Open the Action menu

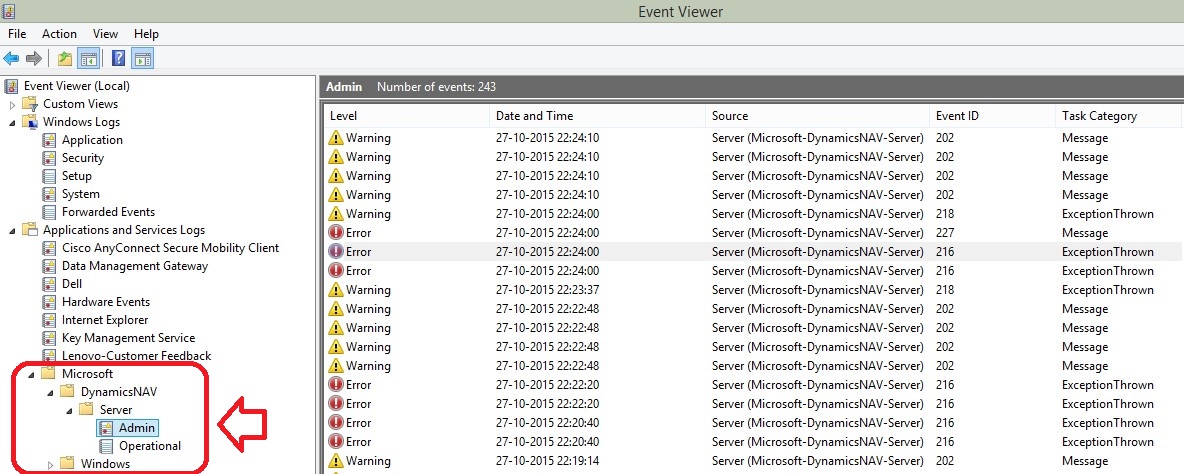(59, 34)
